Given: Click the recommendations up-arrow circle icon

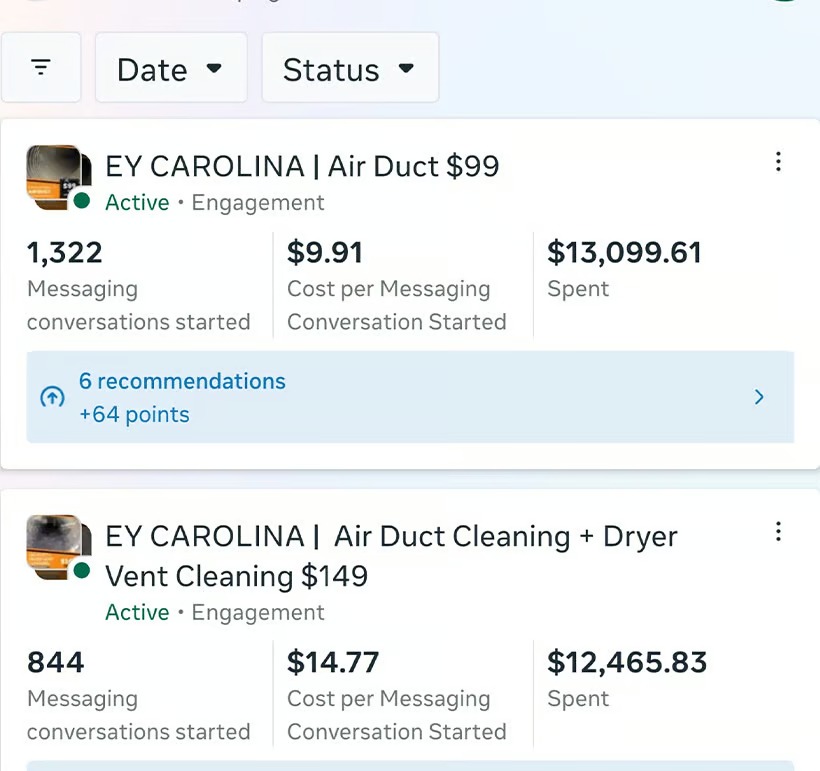Looking at the screenshot, I should (x=52, y=397).
